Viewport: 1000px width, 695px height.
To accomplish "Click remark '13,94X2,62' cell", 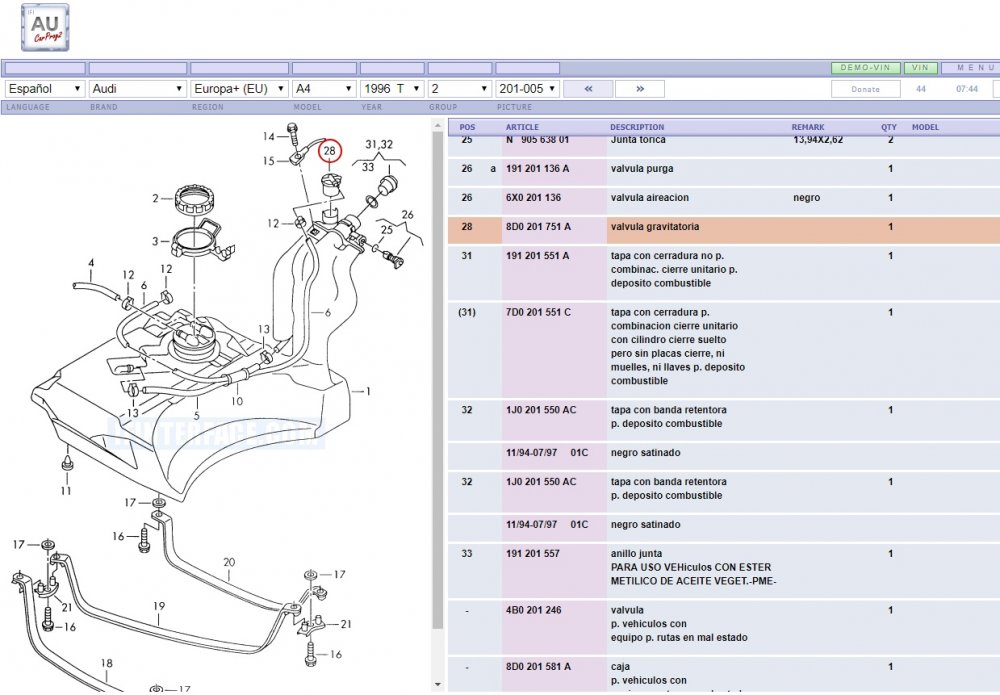I will (x=818, y=140).
